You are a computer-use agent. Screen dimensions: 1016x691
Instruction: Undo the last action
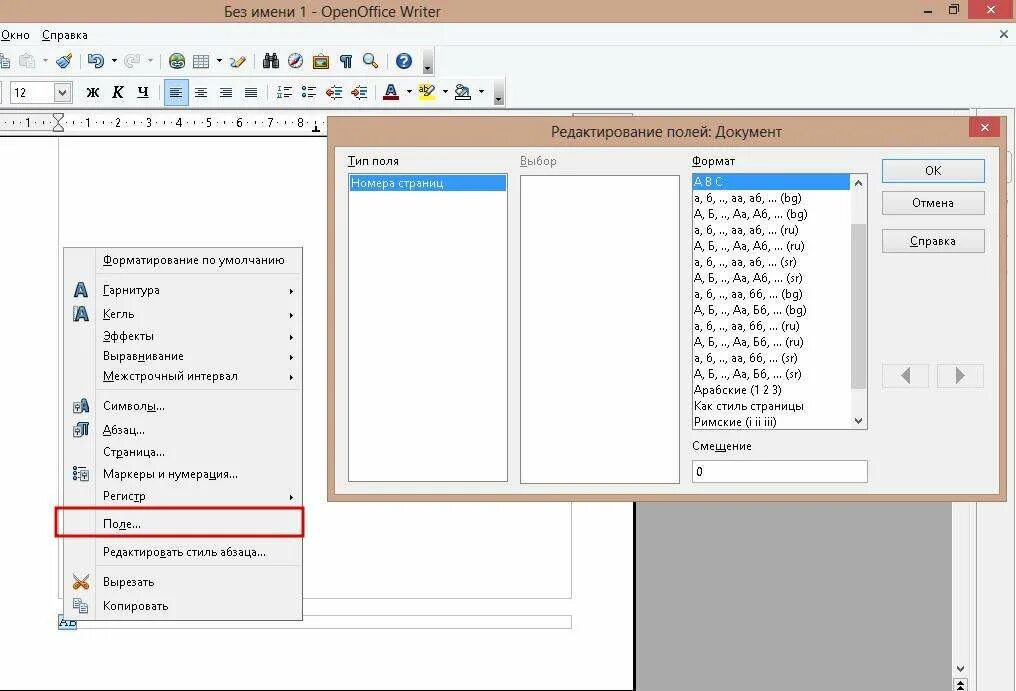pos(95,61)
